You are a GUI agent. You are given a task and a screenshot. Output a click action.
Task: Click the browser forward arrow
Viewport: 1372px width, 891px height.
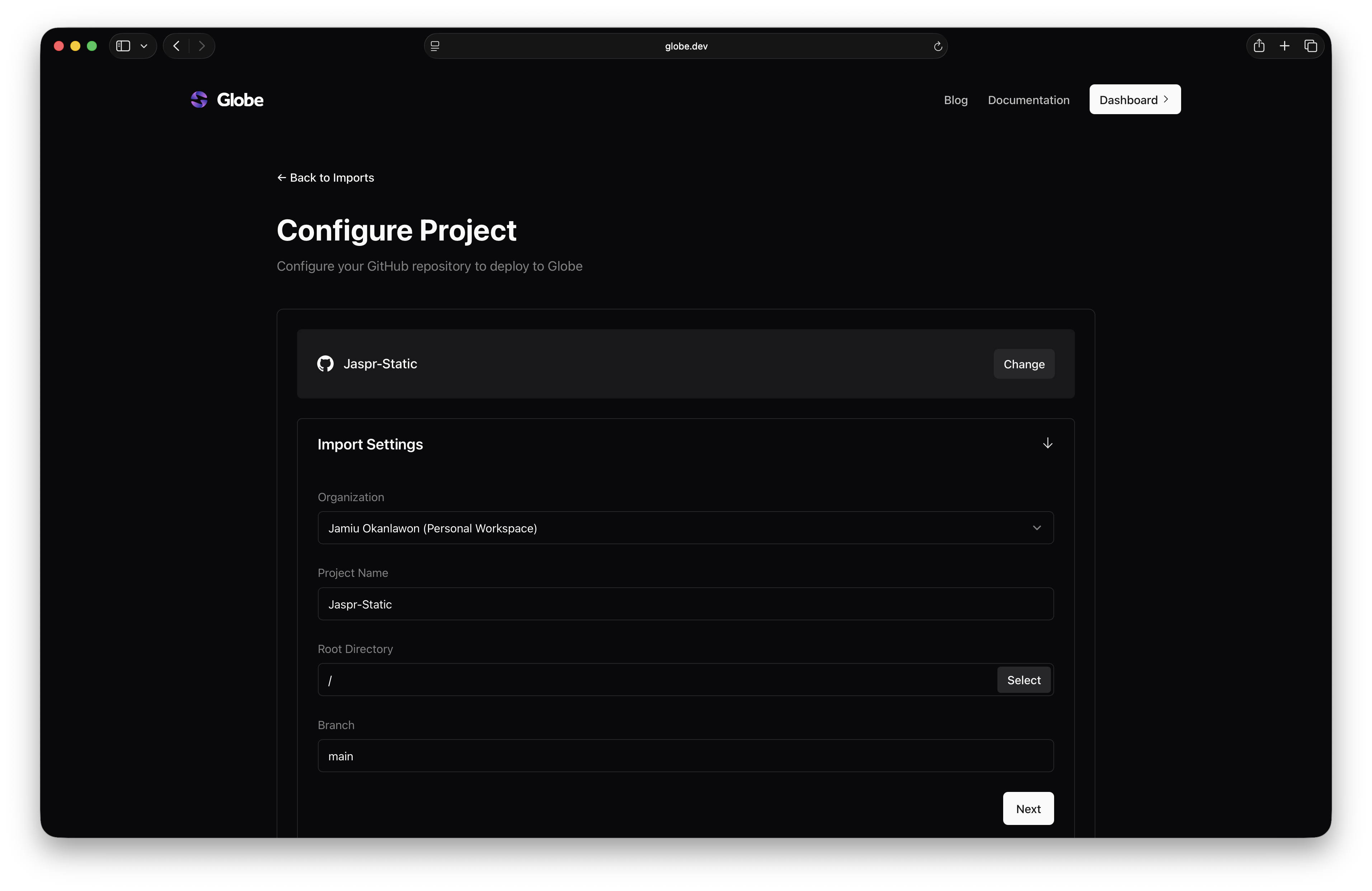pyautogui.click(x=202, y=46)
